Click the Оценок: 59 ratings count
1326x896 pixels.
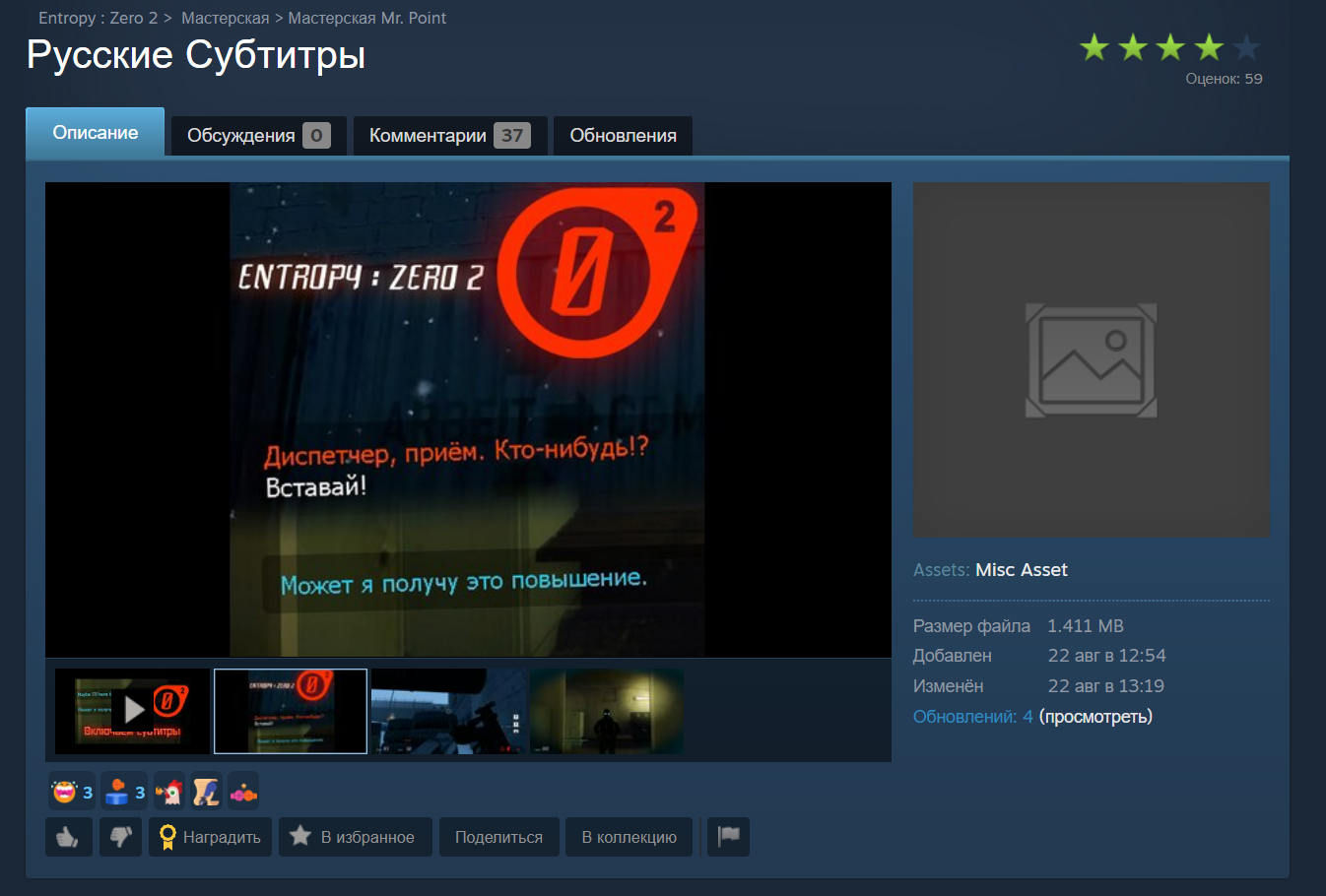coord(1224,79)
